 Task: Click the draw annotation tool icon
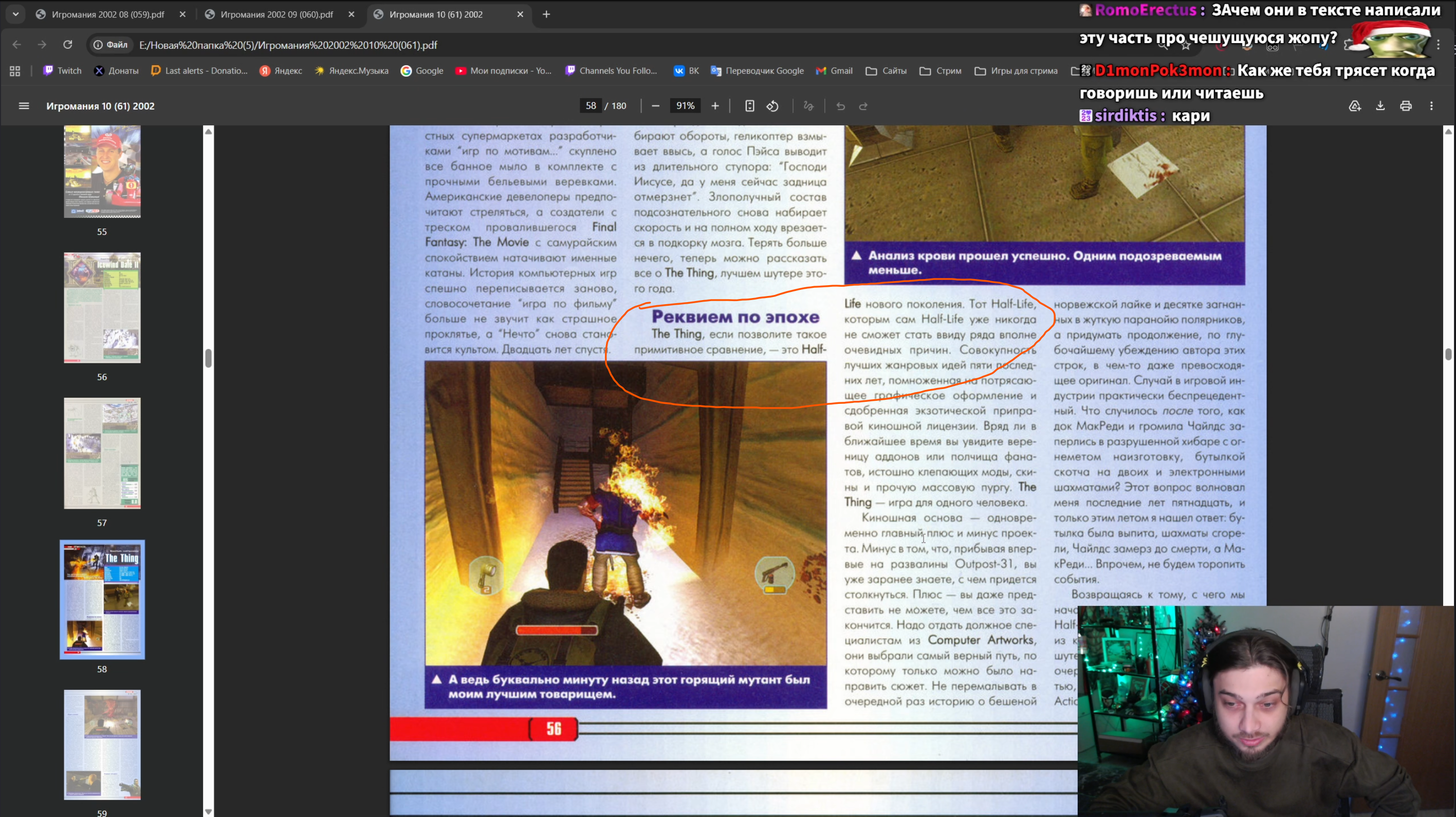point(808,106)
